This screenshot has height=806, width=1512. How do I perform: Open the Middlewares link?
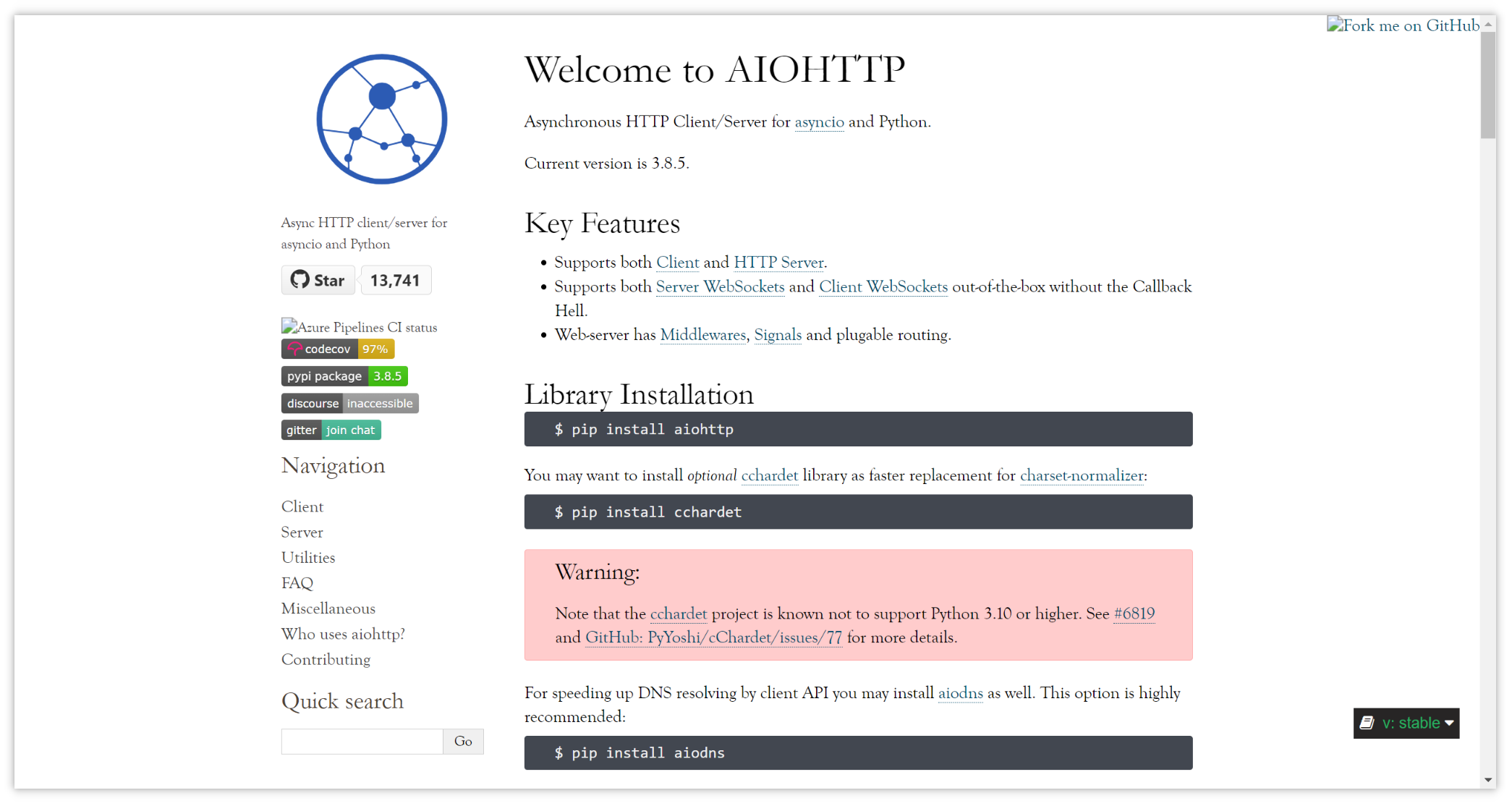tap(703, 334)
